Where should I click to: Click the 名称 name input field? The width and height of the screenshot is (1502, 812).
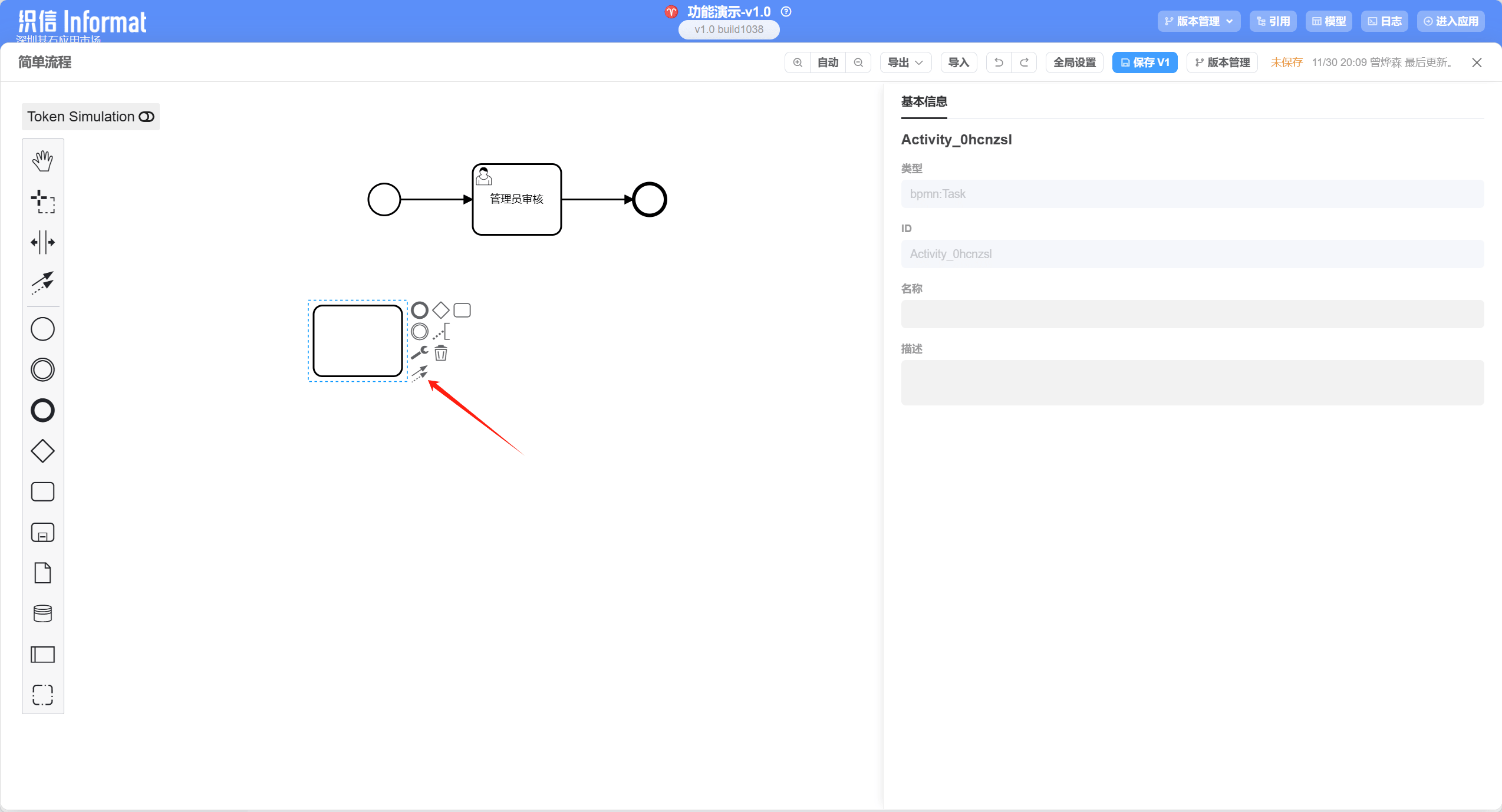(1192, 314)
